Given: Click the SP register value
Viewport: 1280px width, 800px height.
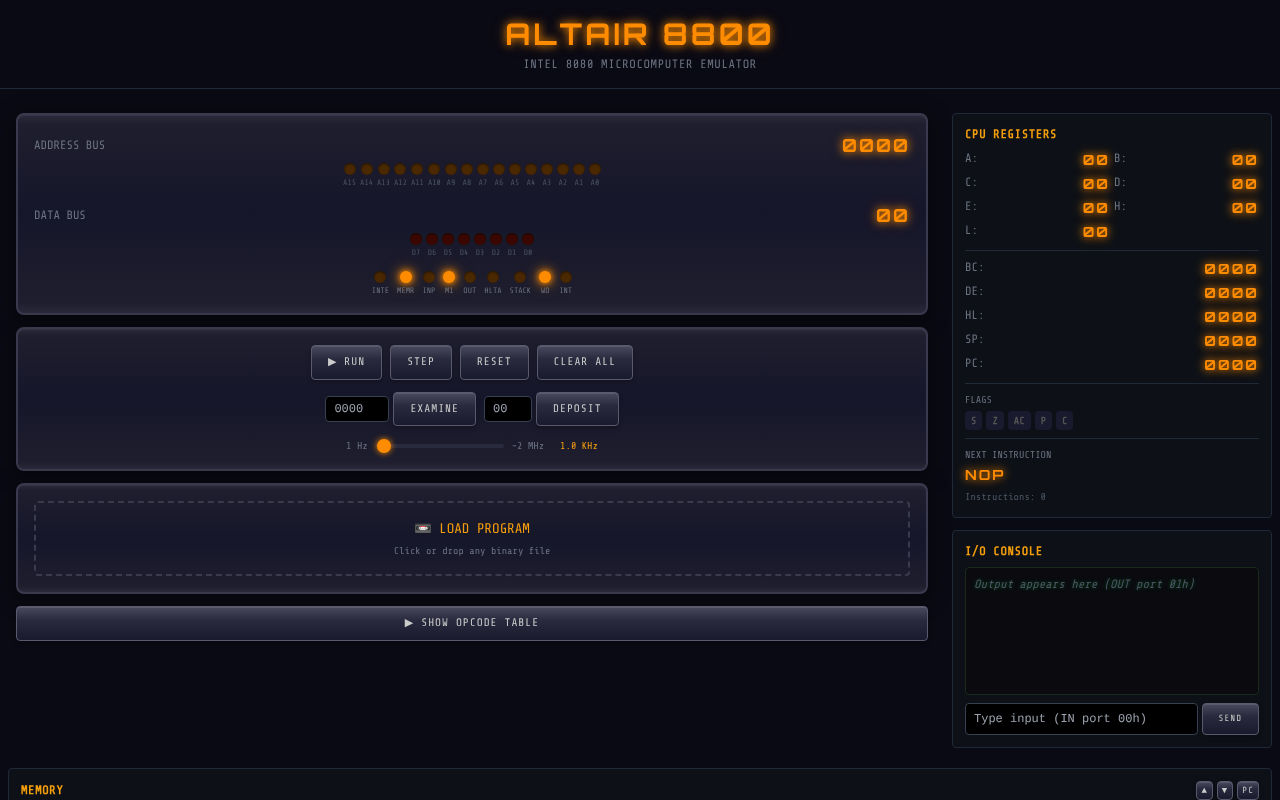Looking at the screenshot, I should 1230,341.
